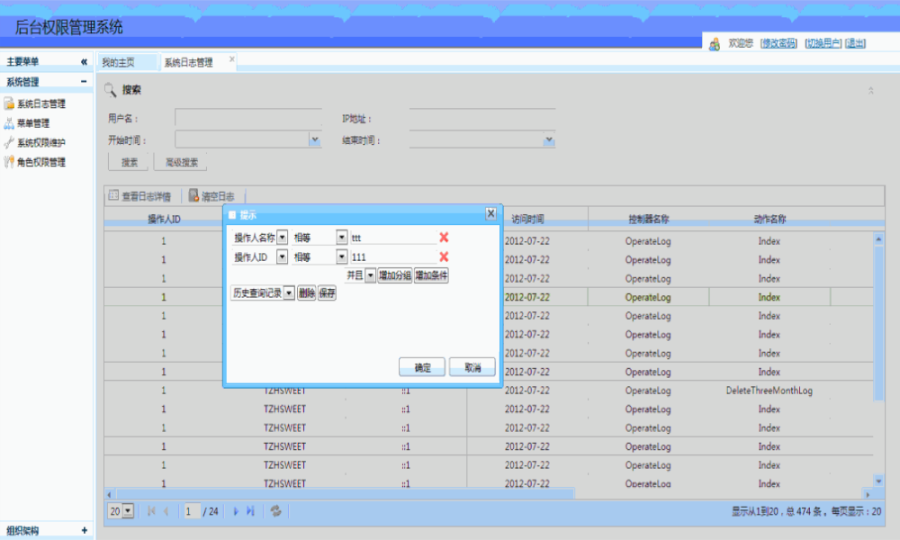Open the 操作人ID field dropdown
This screenshot has width=900, height=540.
click(282, 257)
